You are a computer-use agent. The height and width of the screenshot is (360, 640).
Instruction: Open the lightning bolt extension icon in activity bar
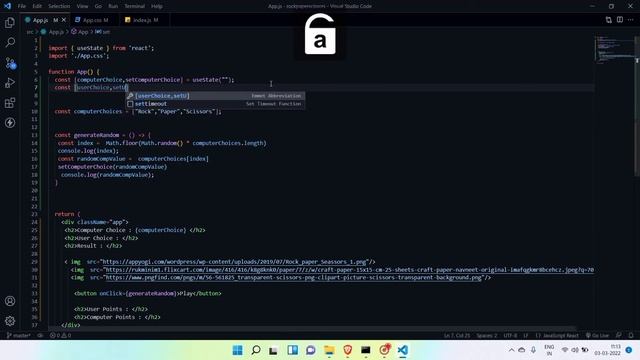pyautogui.click(x=10, y=123)
